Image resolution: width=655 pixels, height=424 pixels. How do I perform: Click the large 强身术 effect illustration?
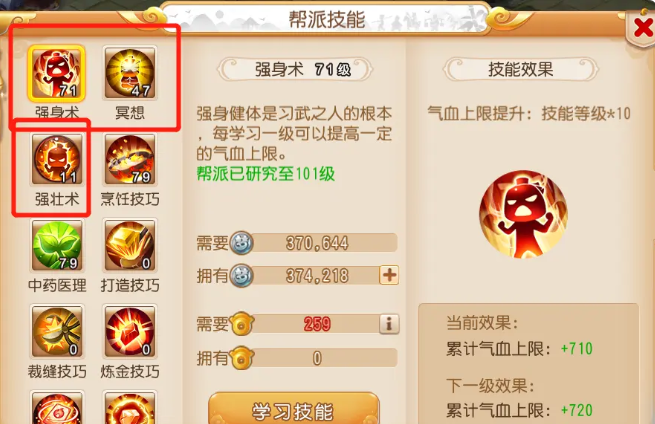coord(523,214)
